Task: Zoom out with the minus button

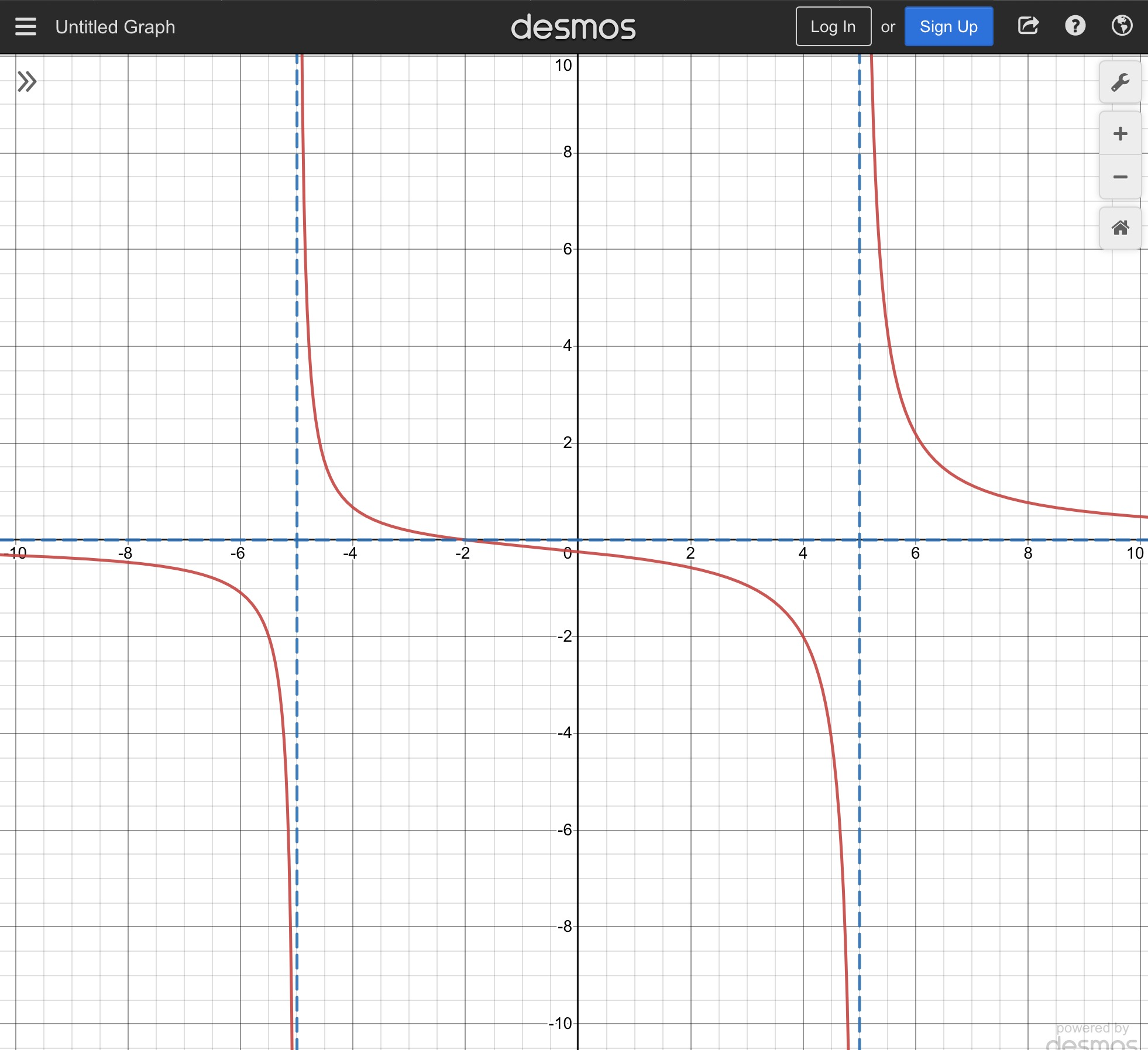Action: pyautogui.click(x=1120, y=177)
